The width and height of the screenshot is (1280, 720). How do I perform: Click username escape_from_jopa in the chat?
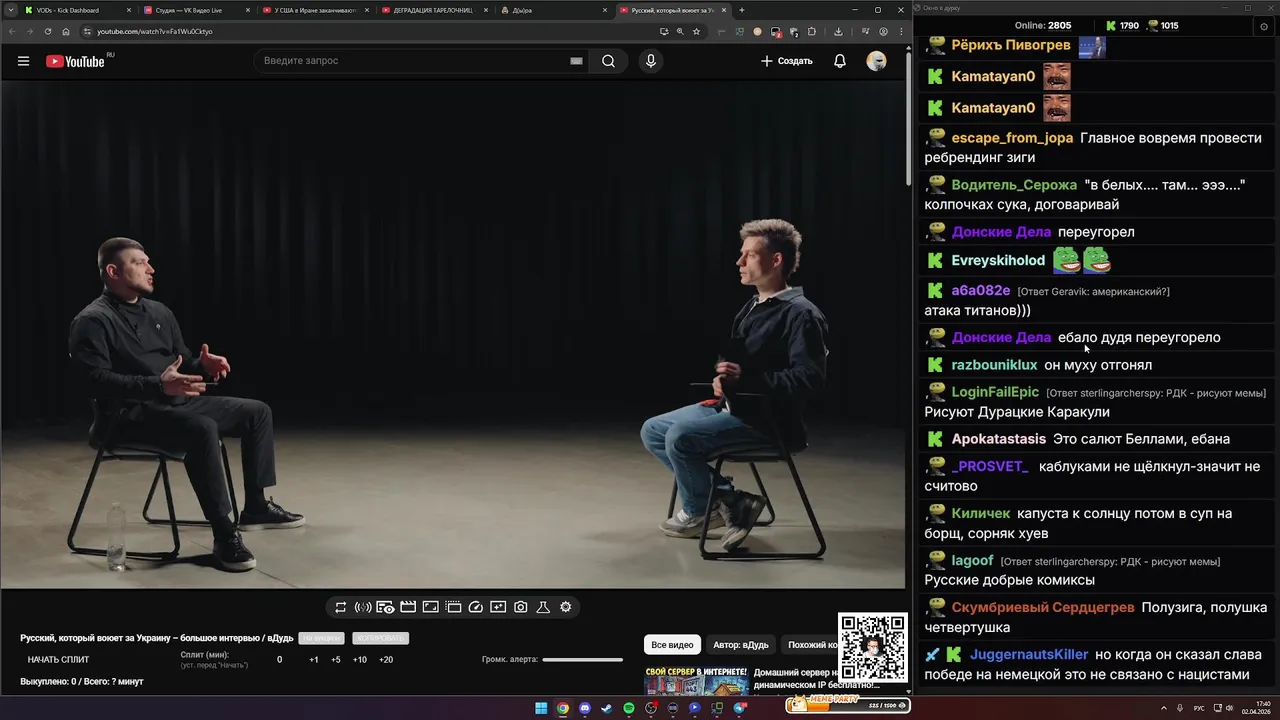click(1012, 138)
